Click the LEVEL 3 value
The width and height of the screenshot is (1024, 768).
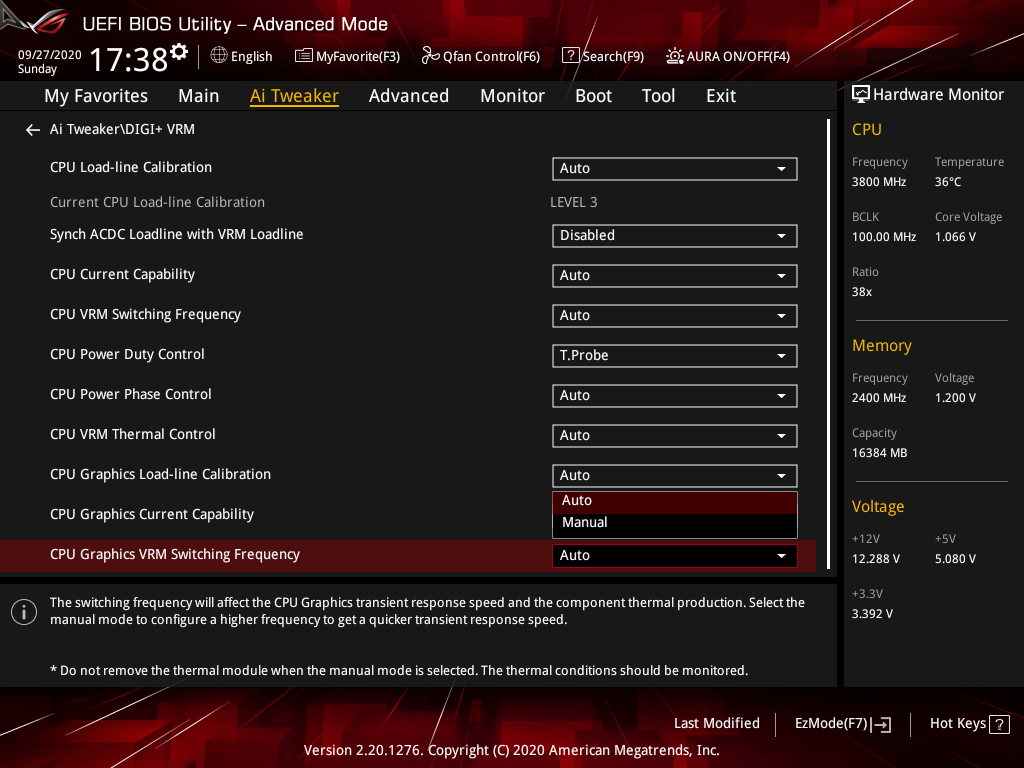(573, 202)
